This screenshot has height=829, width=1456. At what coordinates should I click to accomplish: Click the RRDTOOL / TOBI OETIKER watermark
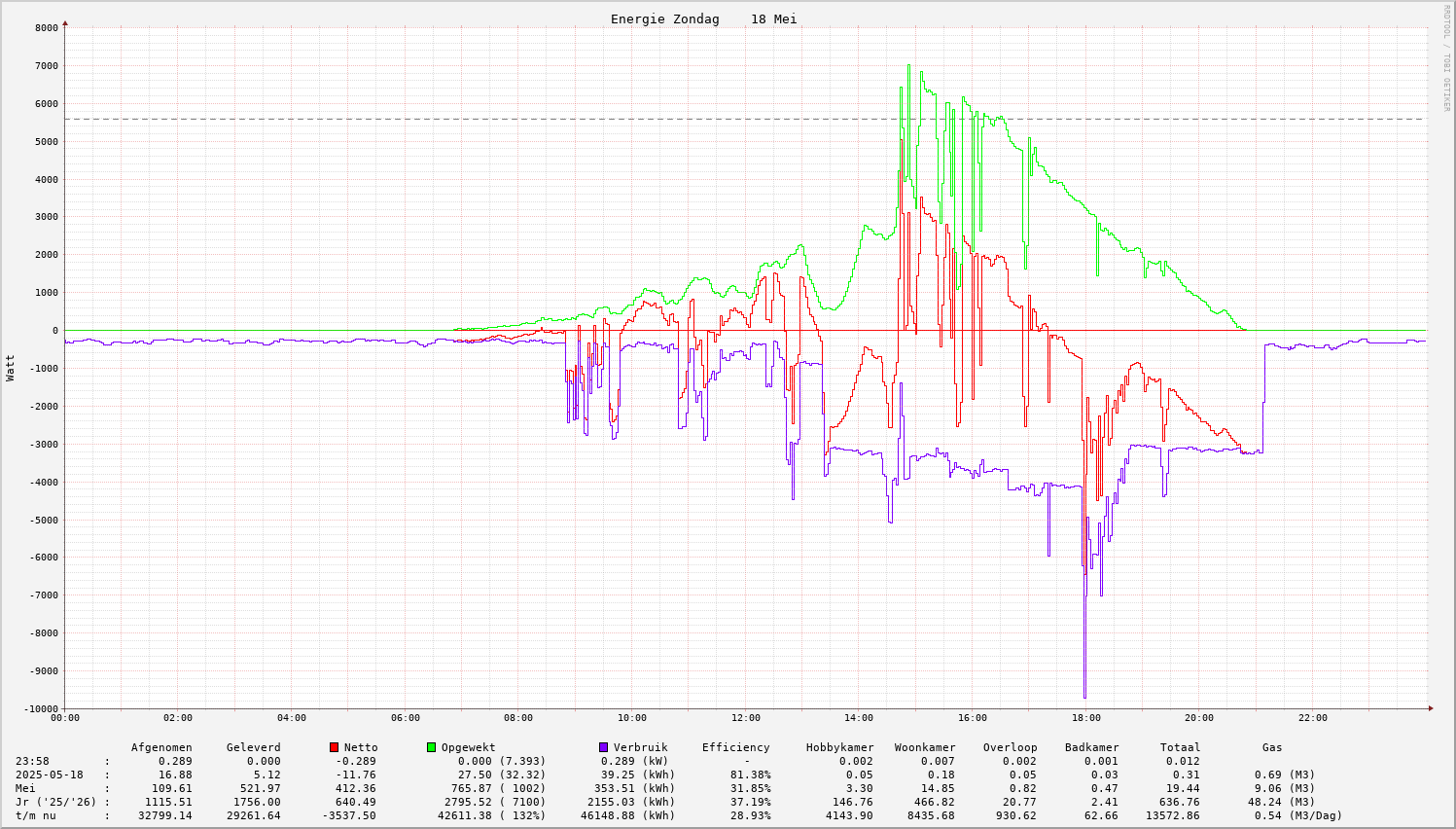pyautogui.click(x=1446, y=58)
